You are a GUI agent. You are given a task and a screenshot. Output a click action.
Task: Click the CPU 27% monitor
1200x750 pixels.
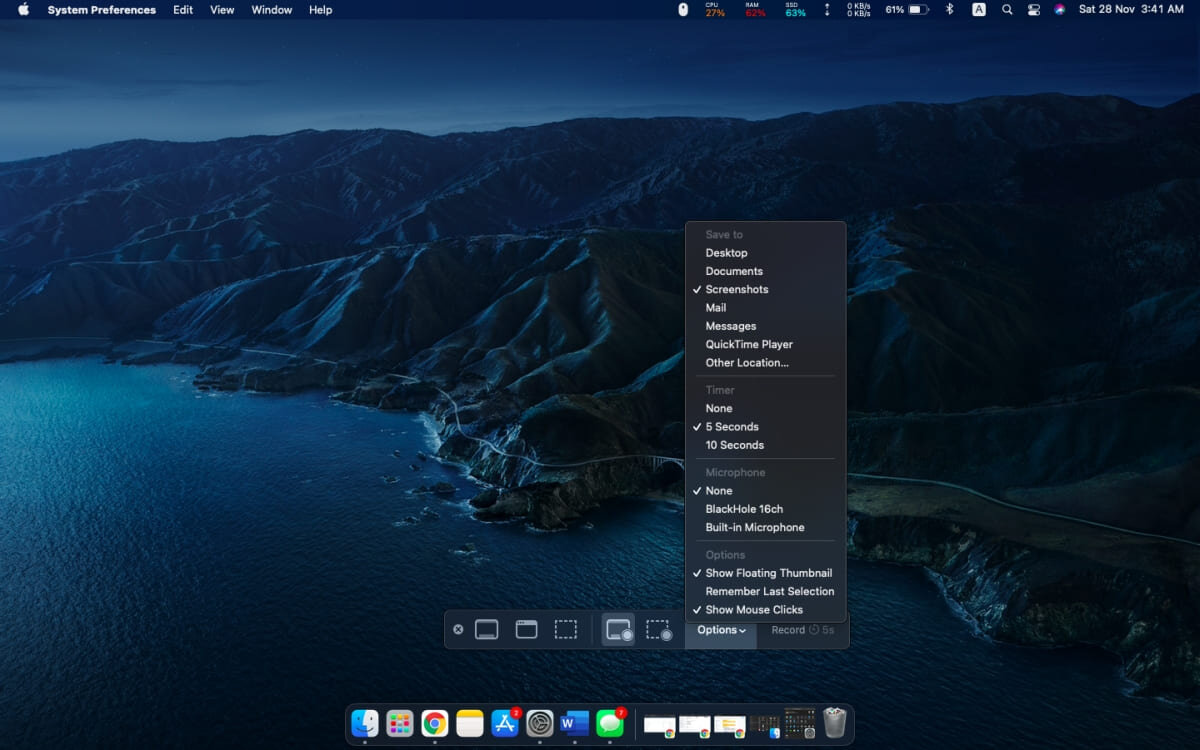pos(715,10)
